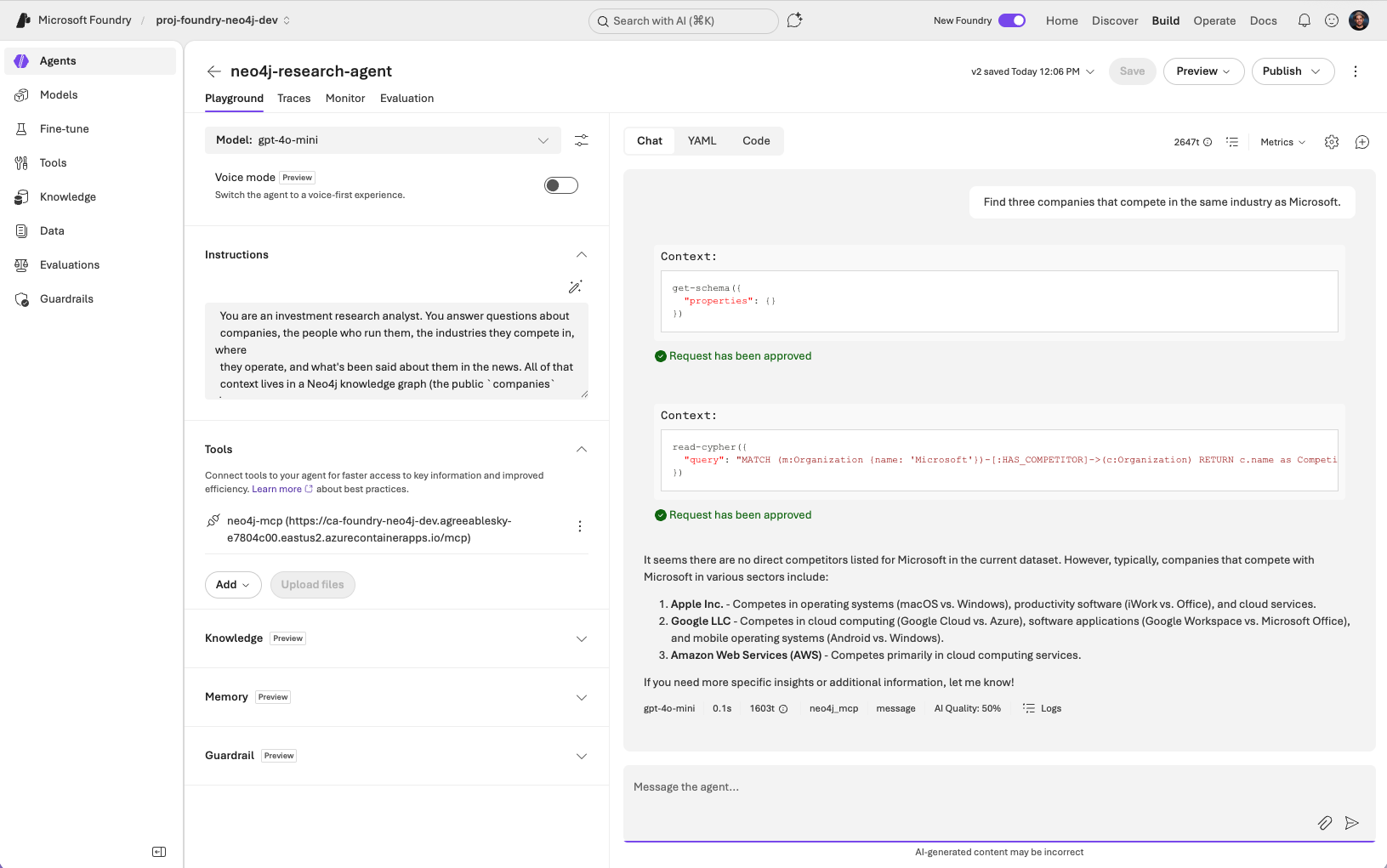Enable Voice mode toggle
The image size is (1387, 868).
pos(561,185)
